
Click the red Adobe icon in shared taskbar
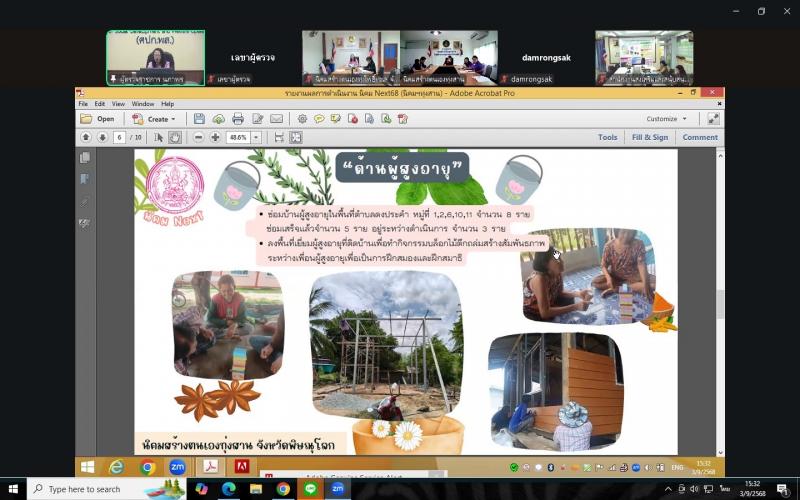241,467
